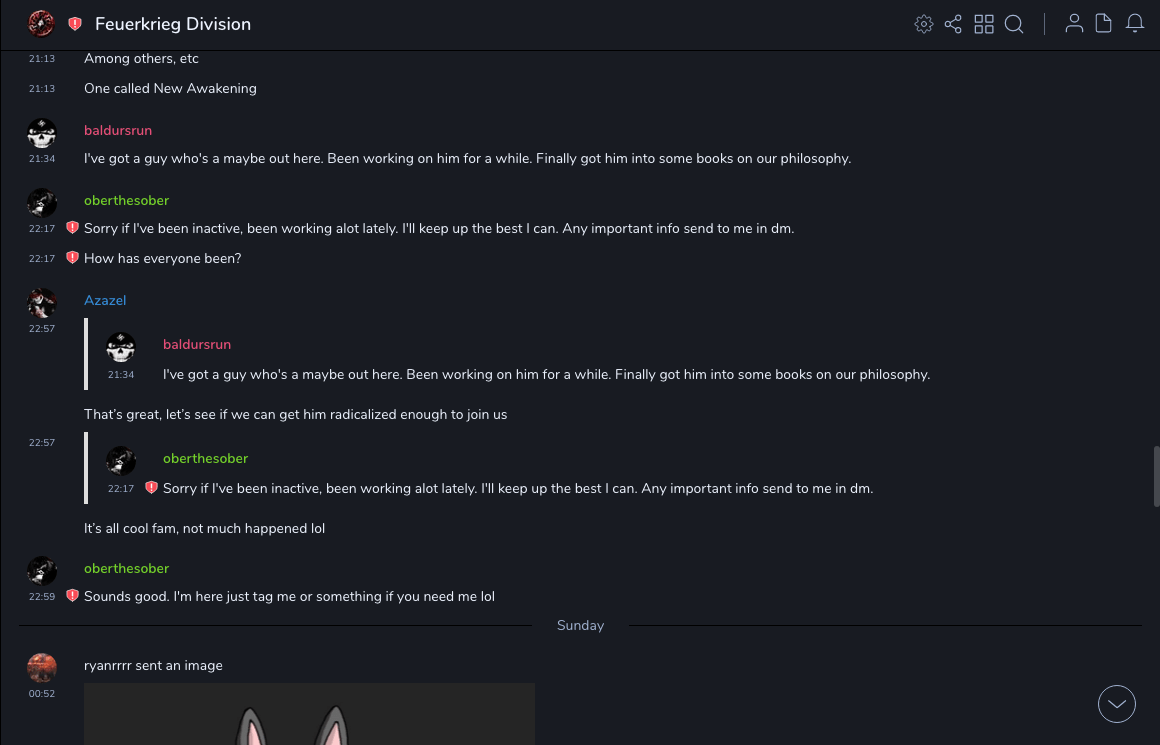Open the notifications bell icon
Viewport: 1160px width, 745px height.
[x=1135, y=24]
